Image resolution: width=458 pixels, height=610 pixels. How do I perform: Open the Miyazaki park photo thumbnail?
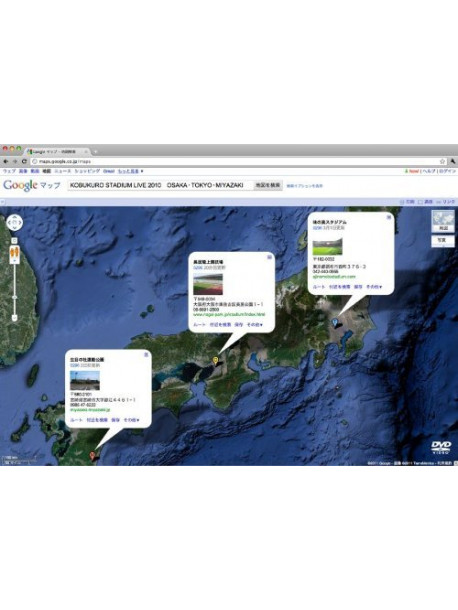coord(85,380)
